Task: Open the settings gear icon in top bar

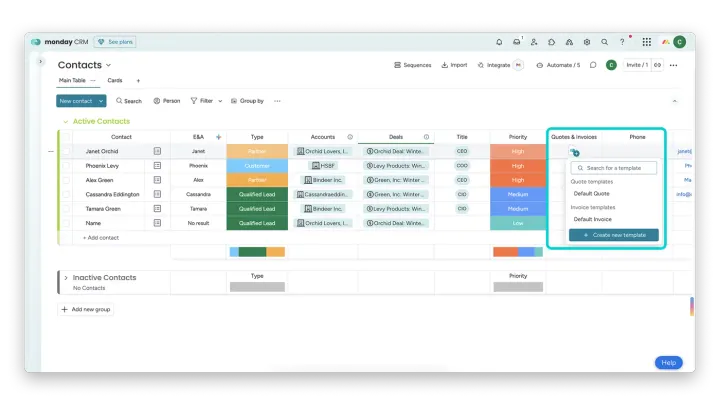Action: [587, 42]
